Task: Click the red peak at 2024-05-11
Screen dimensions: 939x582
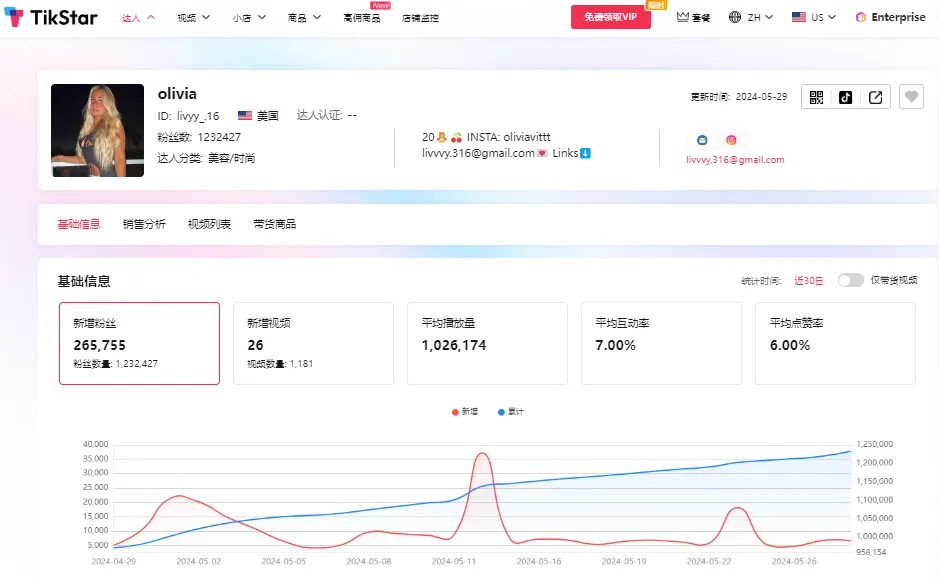Action: 482,454
